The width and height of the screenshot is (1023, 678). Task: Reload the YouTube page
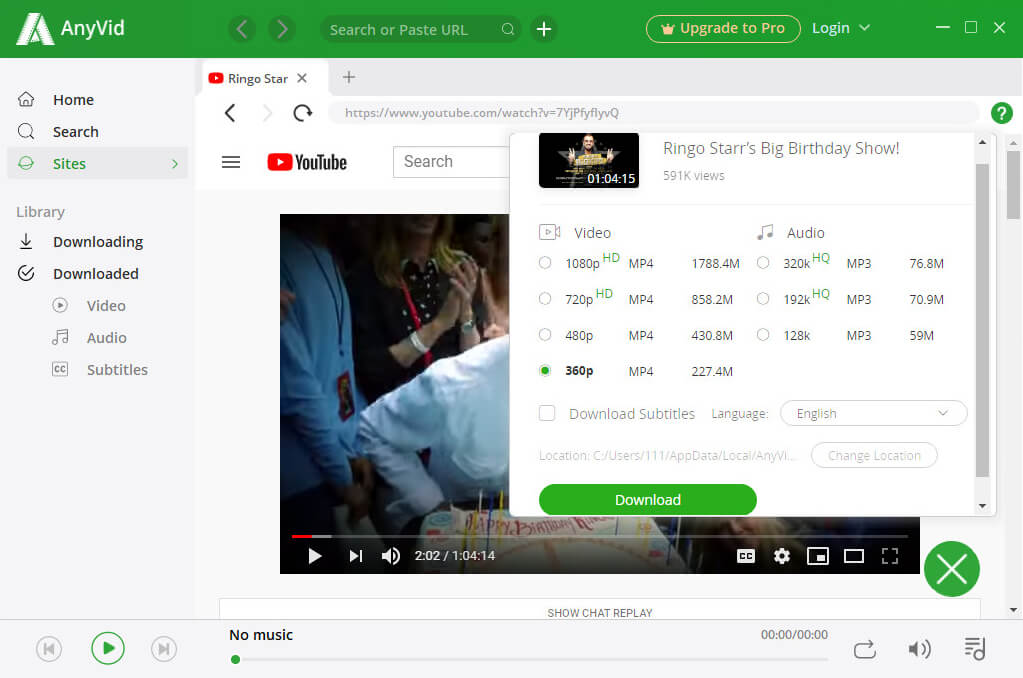(x=302, y=113)
